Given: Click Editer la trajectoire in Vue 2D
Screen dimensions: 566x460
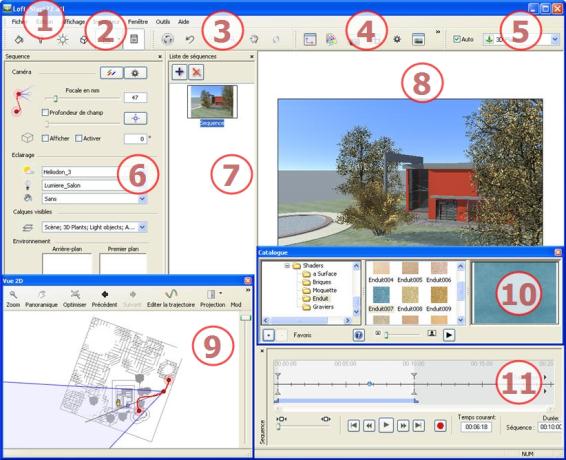Looking at the screenshot, I should (171, 299).
